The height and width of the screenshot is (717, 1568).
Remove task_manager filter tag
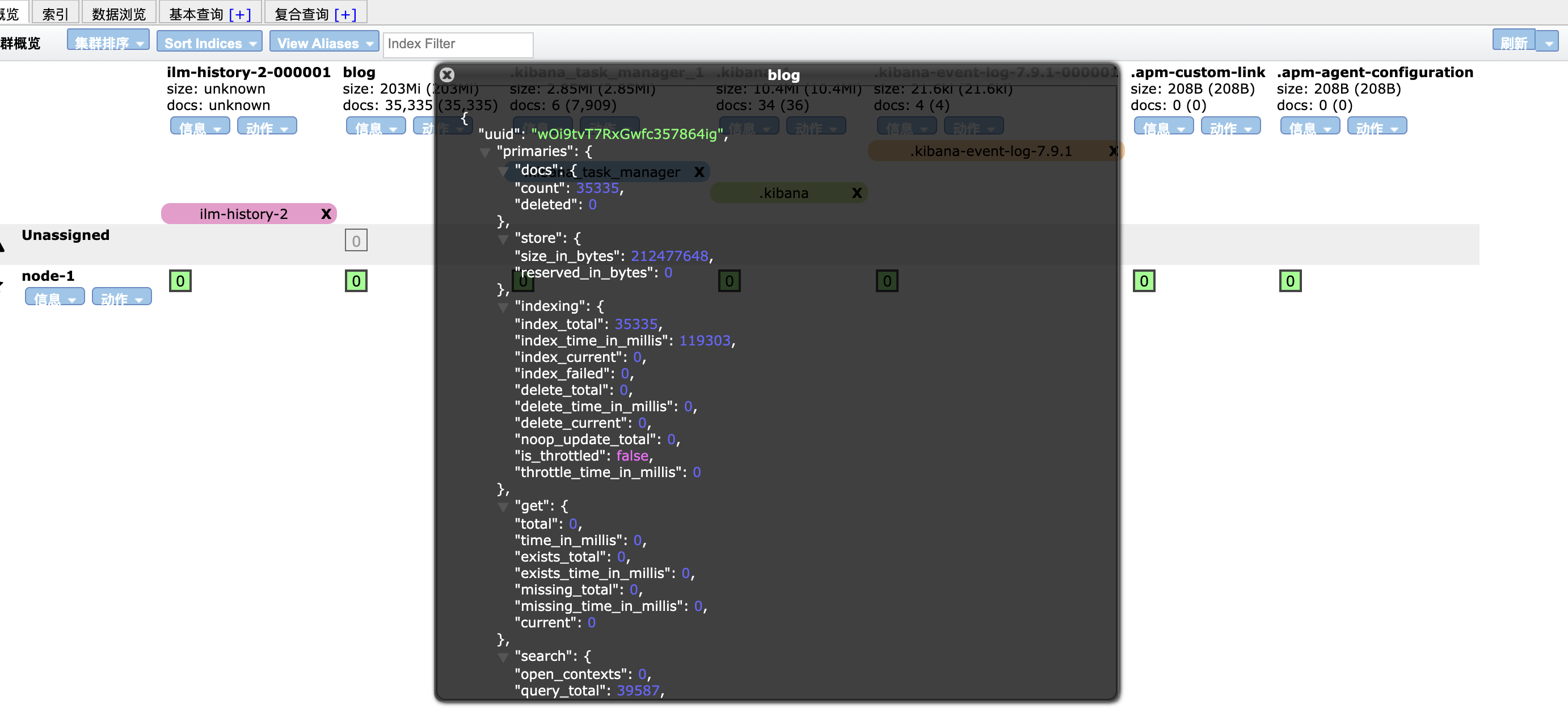click(699, 171)
